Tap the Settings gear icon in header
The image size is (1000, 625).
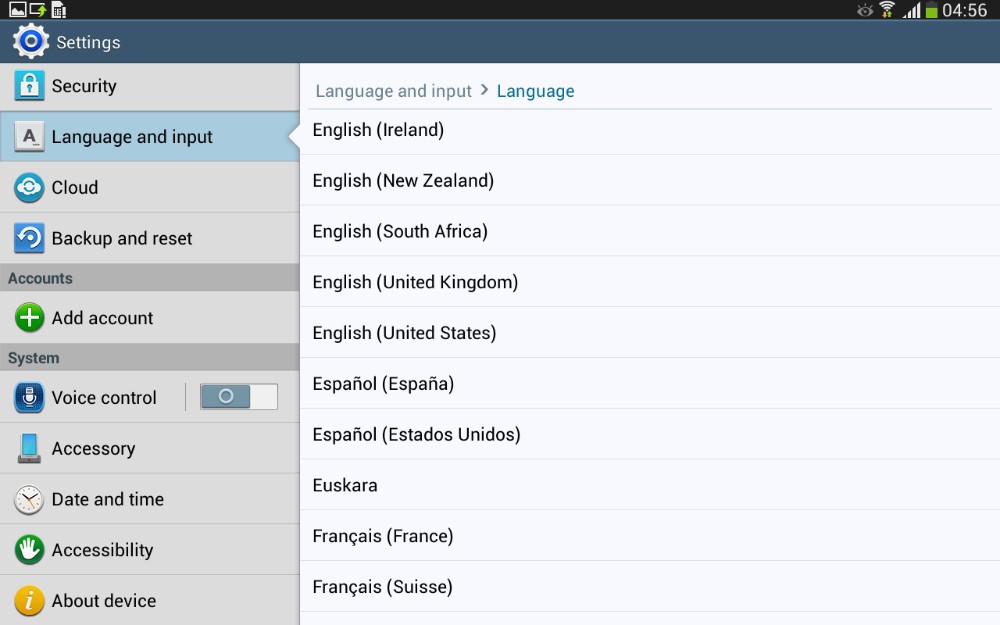[x=30, y=42]
